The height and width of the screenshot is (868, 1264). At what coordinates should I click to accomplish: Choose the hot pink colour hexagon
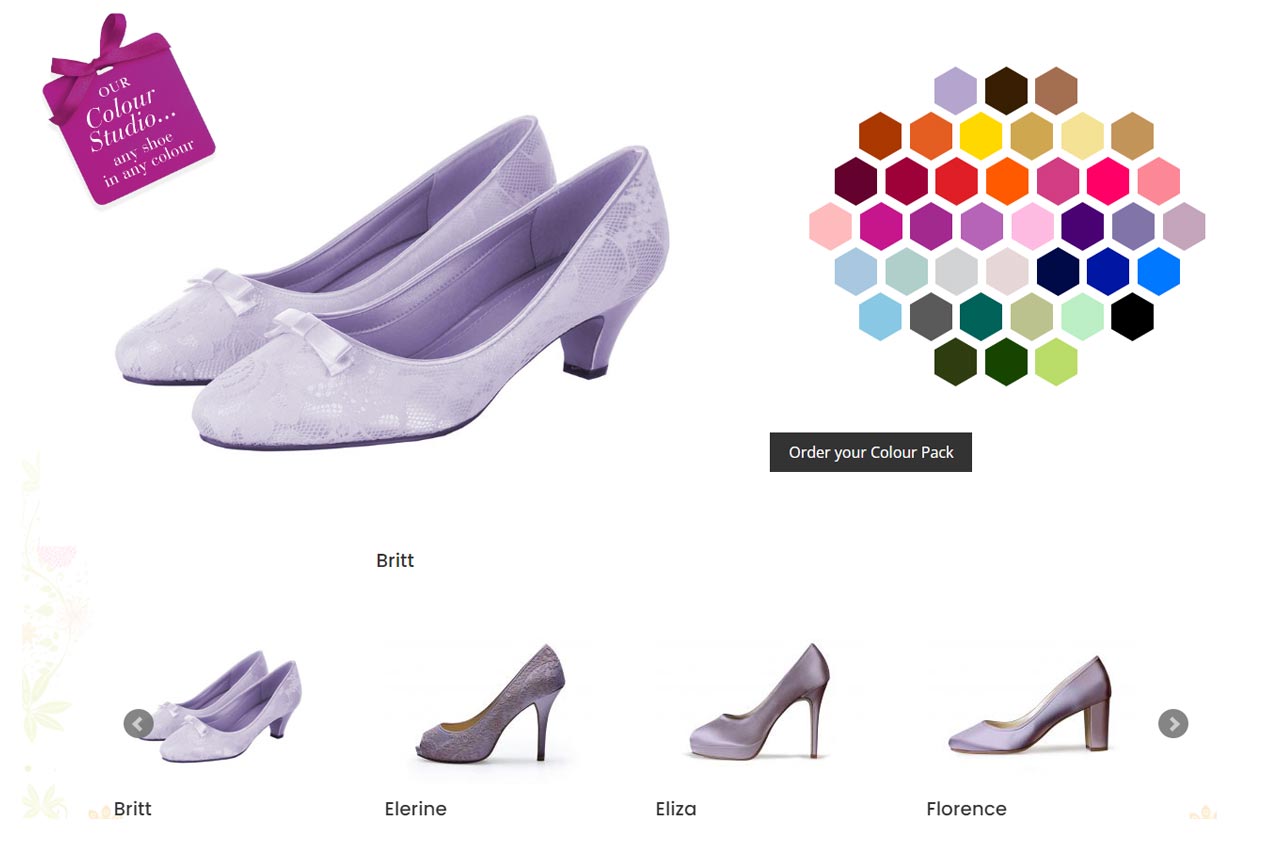tap(1108, 181)
